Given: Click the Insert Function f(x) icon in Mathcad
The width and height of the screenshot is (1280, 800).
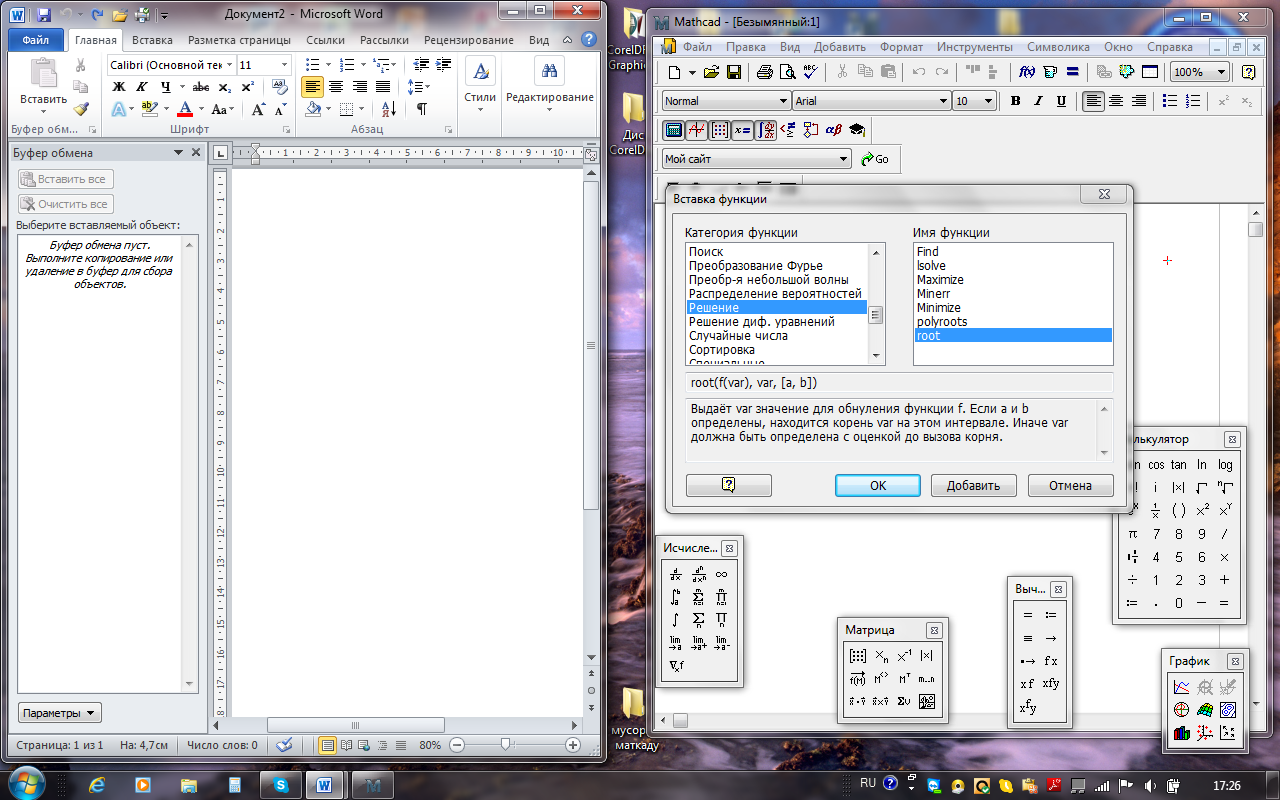Looking at the screenshot, I should click(x=1027, y=72).
